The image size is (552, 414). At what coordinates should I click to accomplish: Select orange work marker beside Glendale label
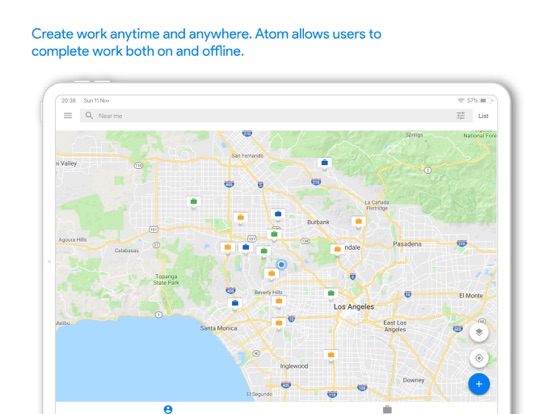point(337,250)
